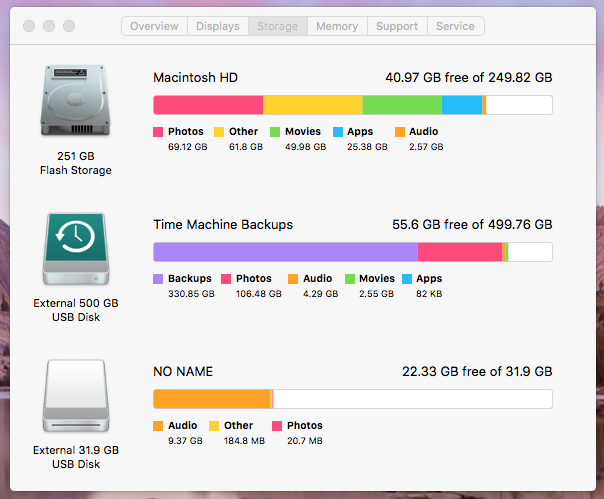
Task: Switch to the Service tab
Action: coord(455,26)
